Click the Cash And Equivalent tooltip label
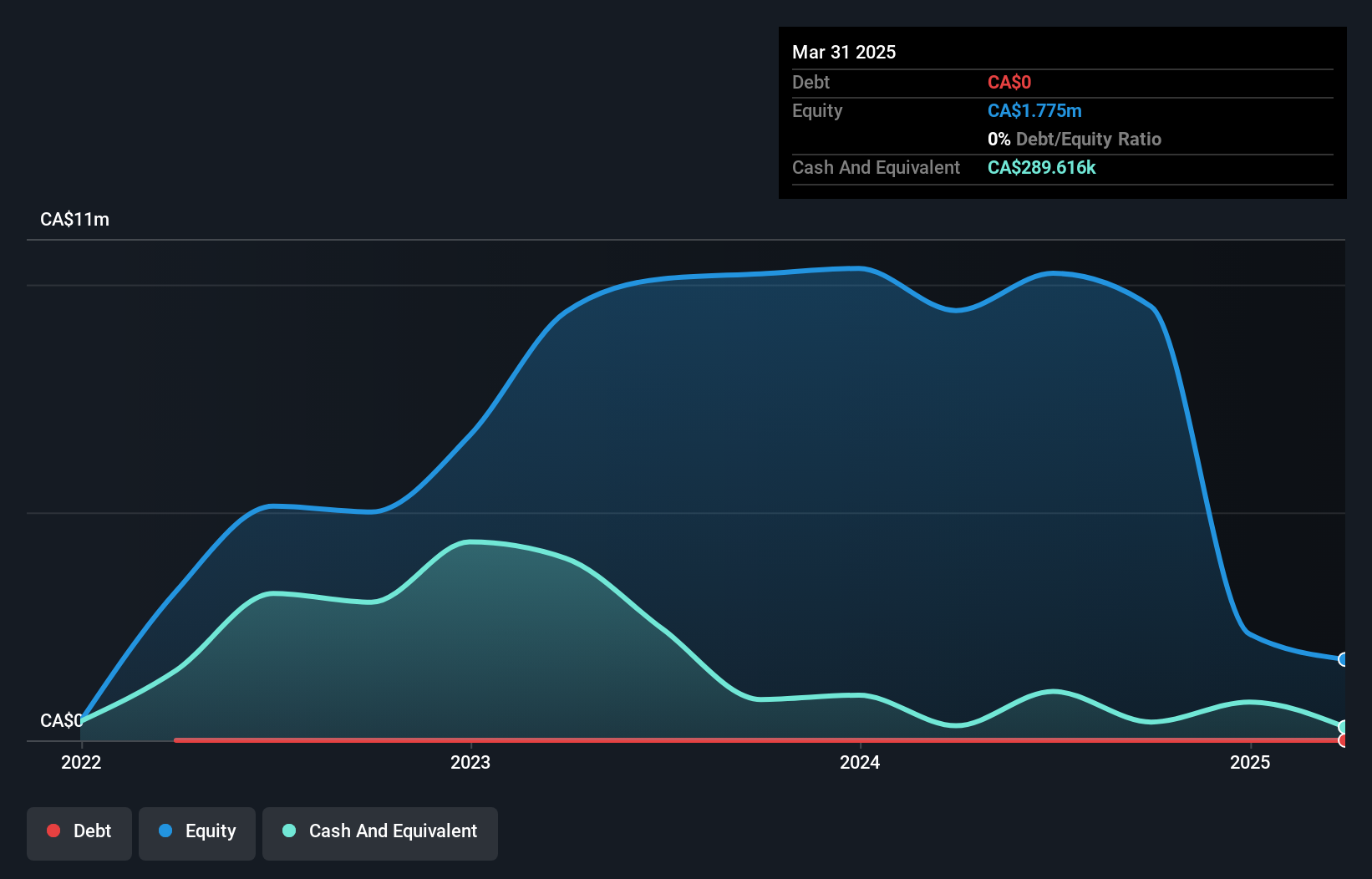1372x879 pixels. tap(876, 167)
